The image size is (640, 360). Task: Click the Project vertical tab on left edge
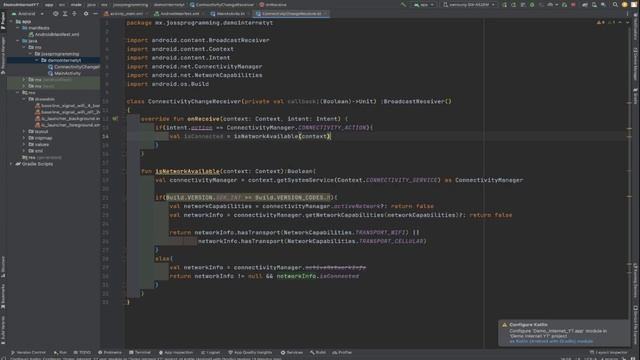coord(3,21)
